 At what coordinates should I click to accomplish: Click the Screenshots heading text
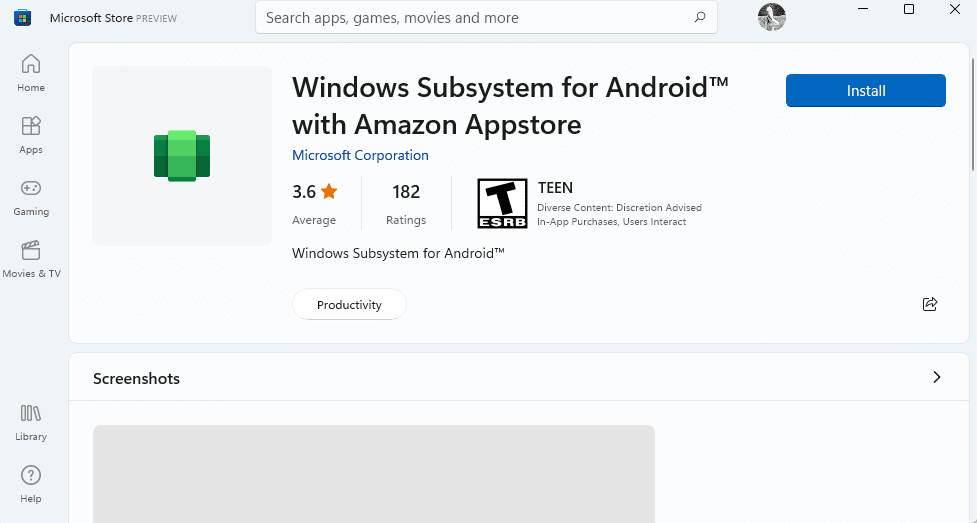[x=136, y=378]
